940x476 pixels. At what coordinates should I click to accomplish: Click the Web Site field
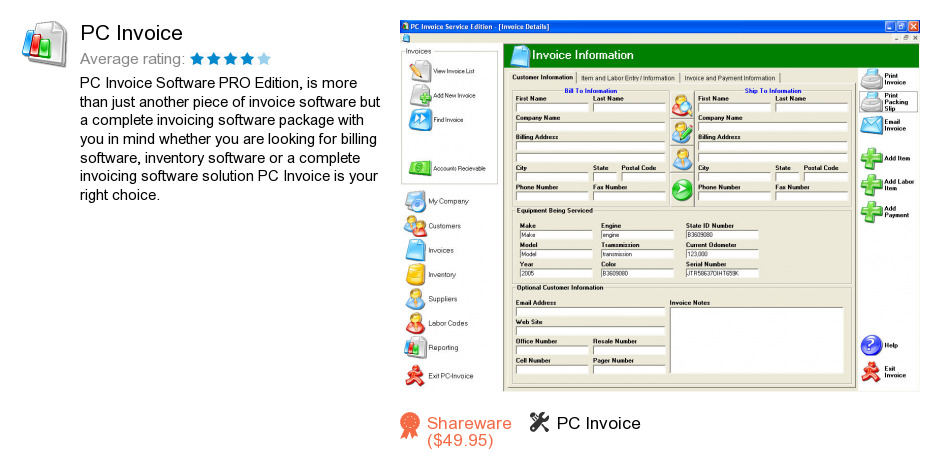(590, 331)
